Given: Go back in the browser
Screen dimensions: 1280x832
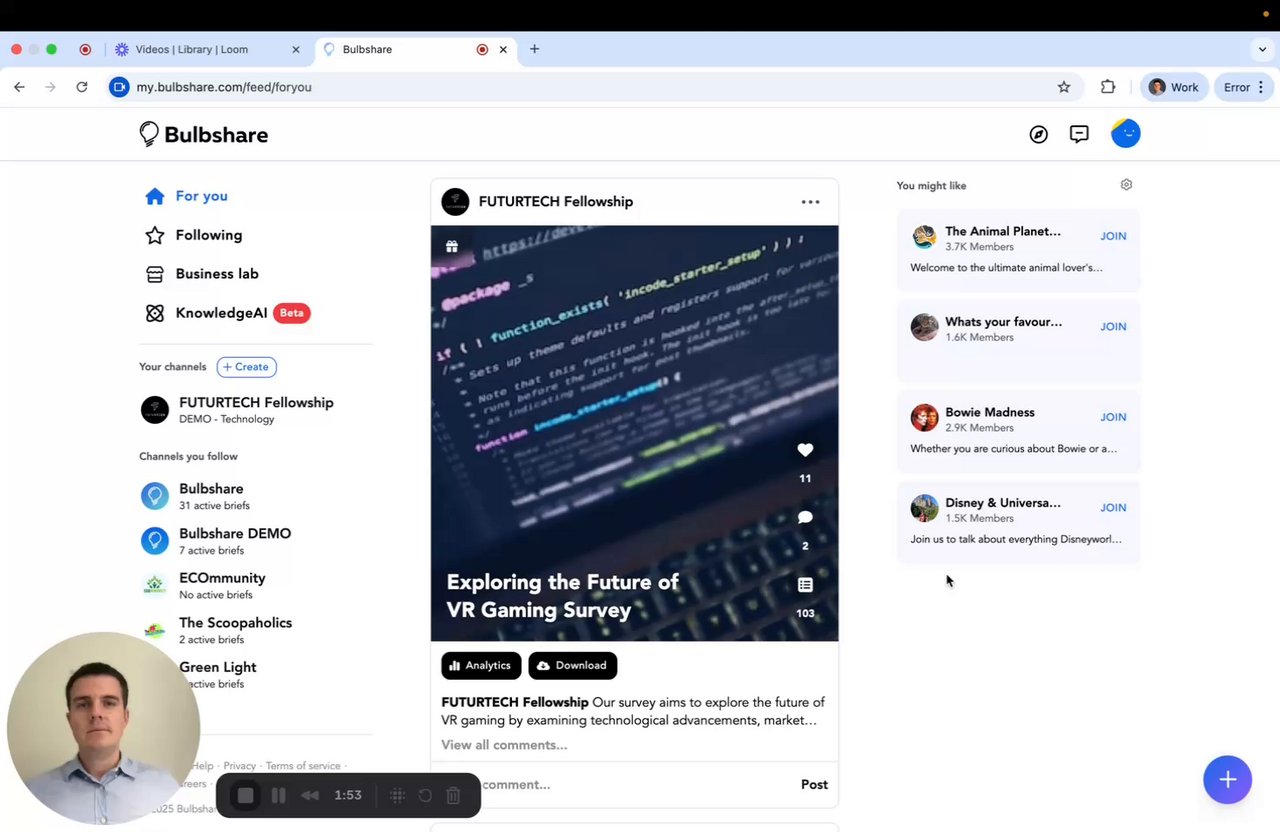Looking at the screenshot, I should click(x=19, y=87).
